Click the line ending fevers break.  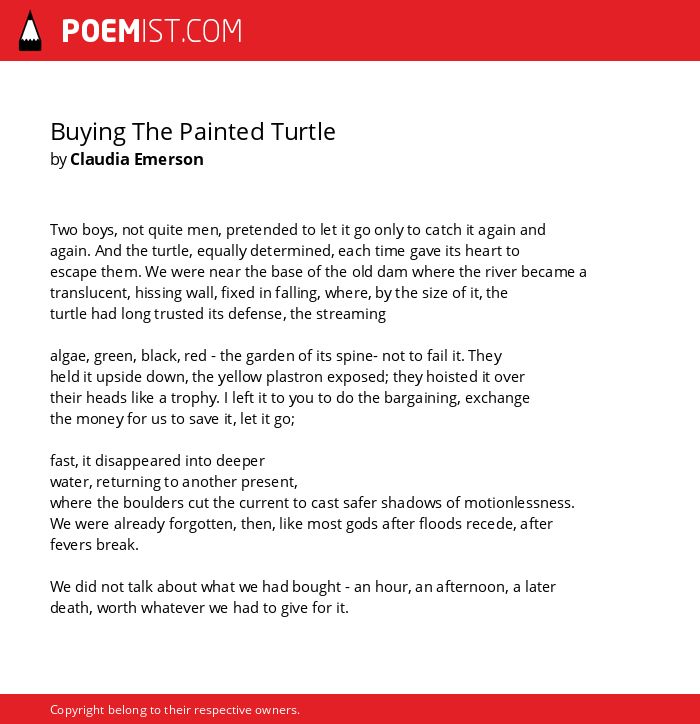pos(94,545)
